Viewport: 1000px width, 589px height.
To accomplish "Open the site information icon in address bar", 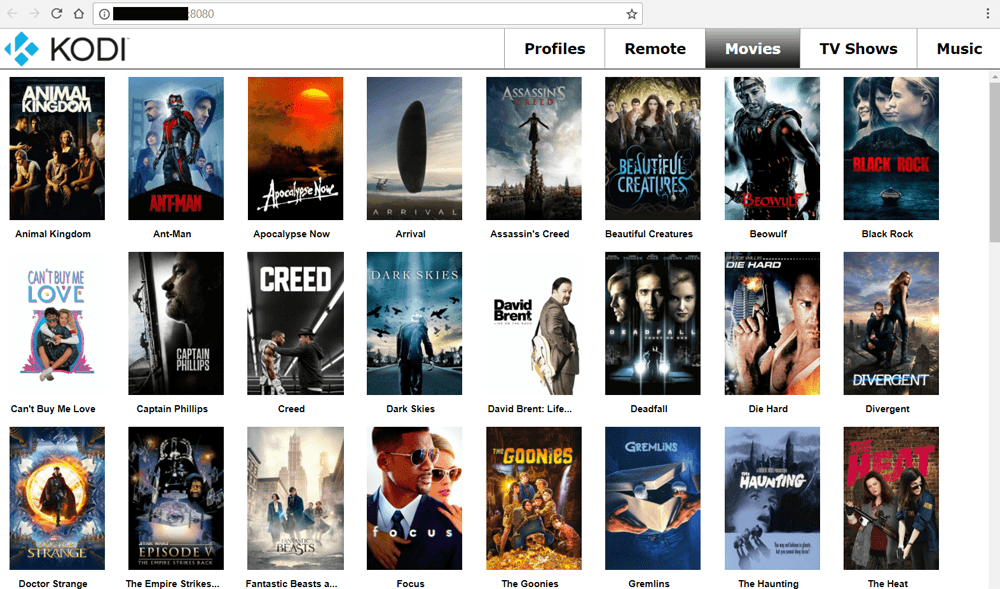I will pyautogui.click(x=104, y=14).
